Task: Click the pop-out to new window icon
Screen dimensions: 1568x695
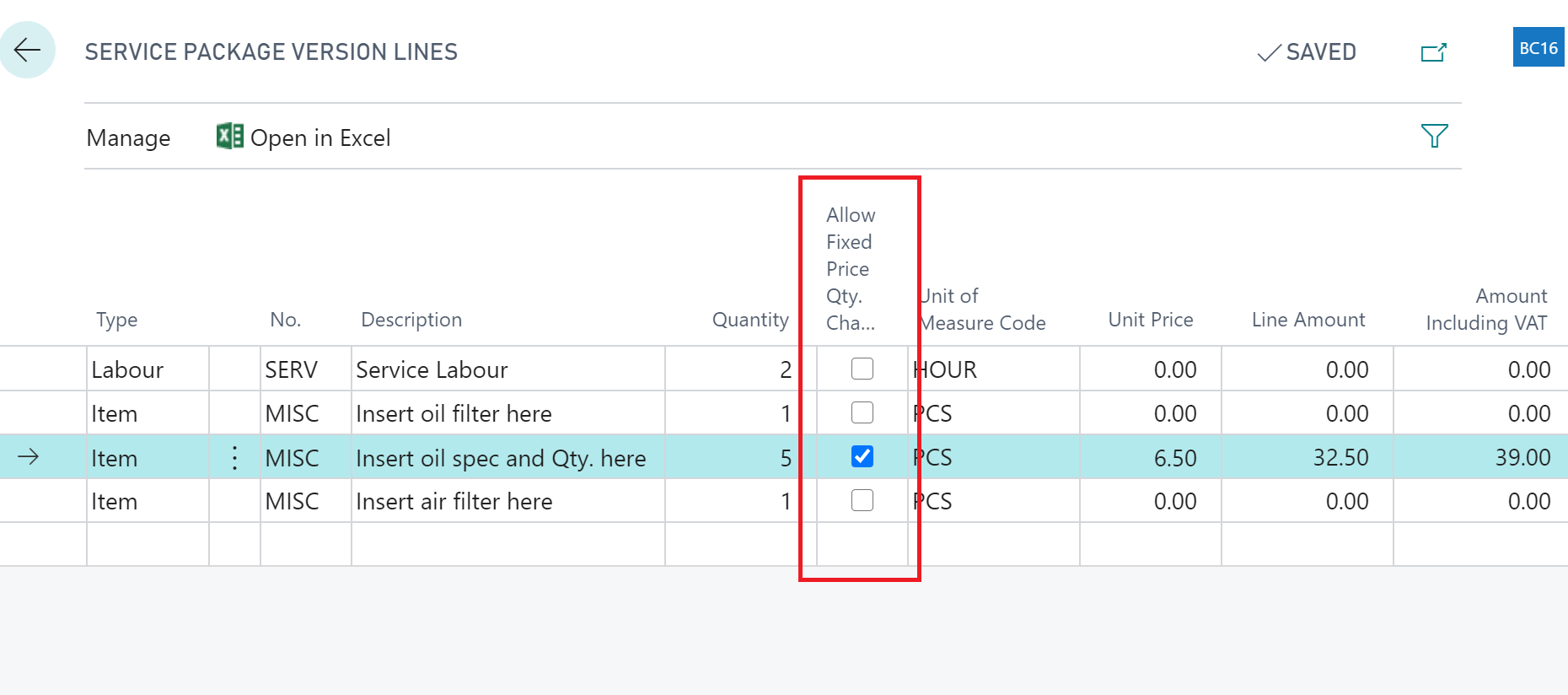Action: pos(1433,51)
